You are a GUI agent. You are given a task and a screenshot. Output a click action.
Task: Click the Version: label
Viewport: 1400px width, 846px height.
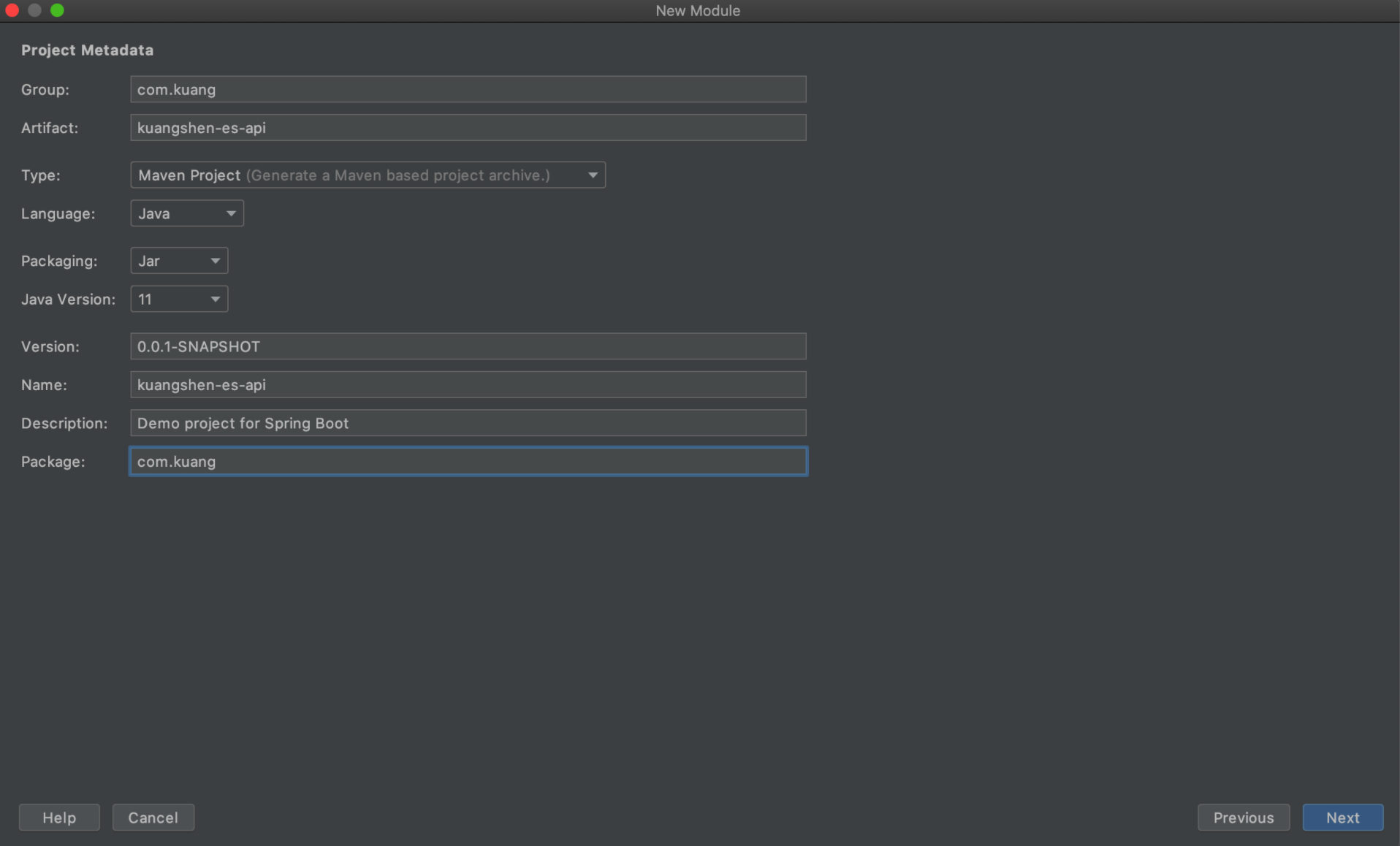coord(50,346)
